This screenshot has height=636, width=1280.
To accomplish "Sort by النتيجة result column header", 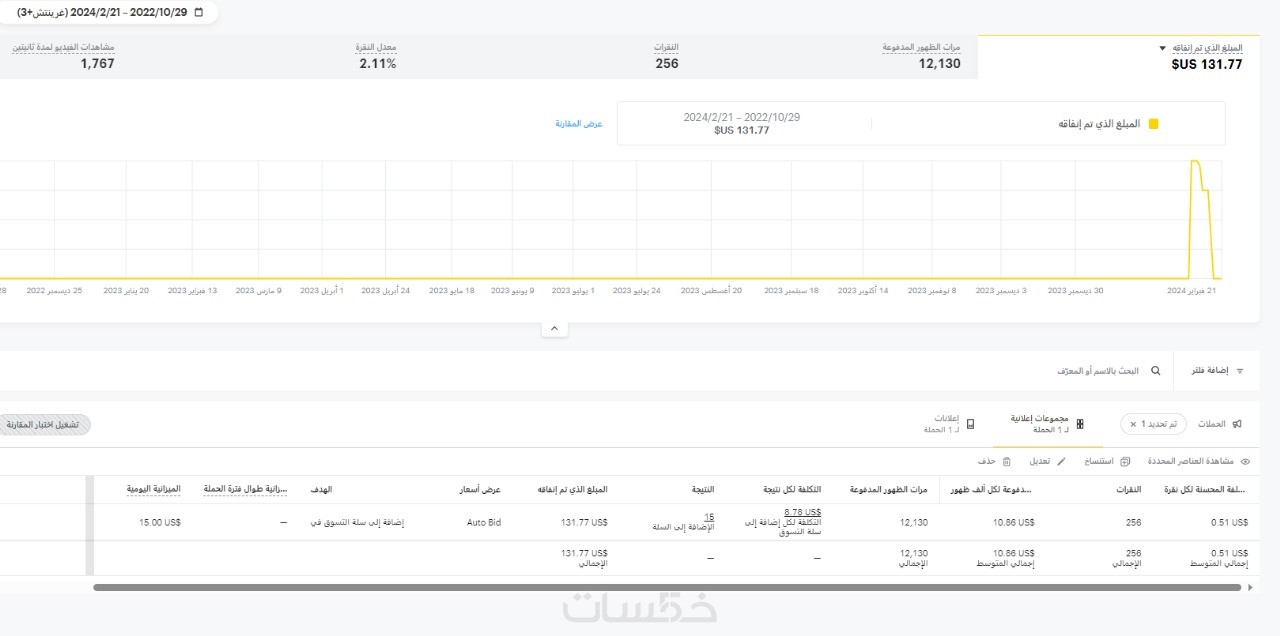I will pyautogui.click(x=703, y=489).
